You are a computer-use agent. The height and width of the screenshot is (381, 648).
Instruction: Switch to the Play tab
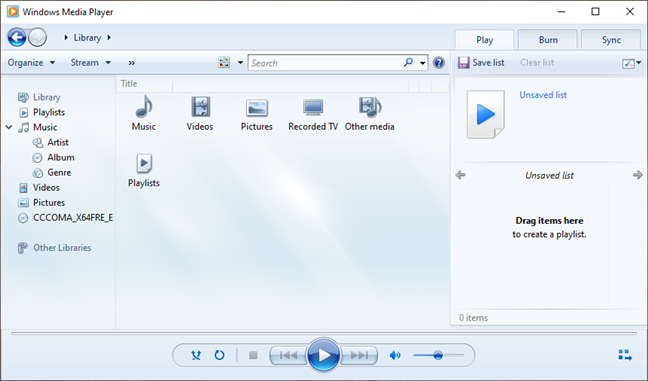pos(484,40)
